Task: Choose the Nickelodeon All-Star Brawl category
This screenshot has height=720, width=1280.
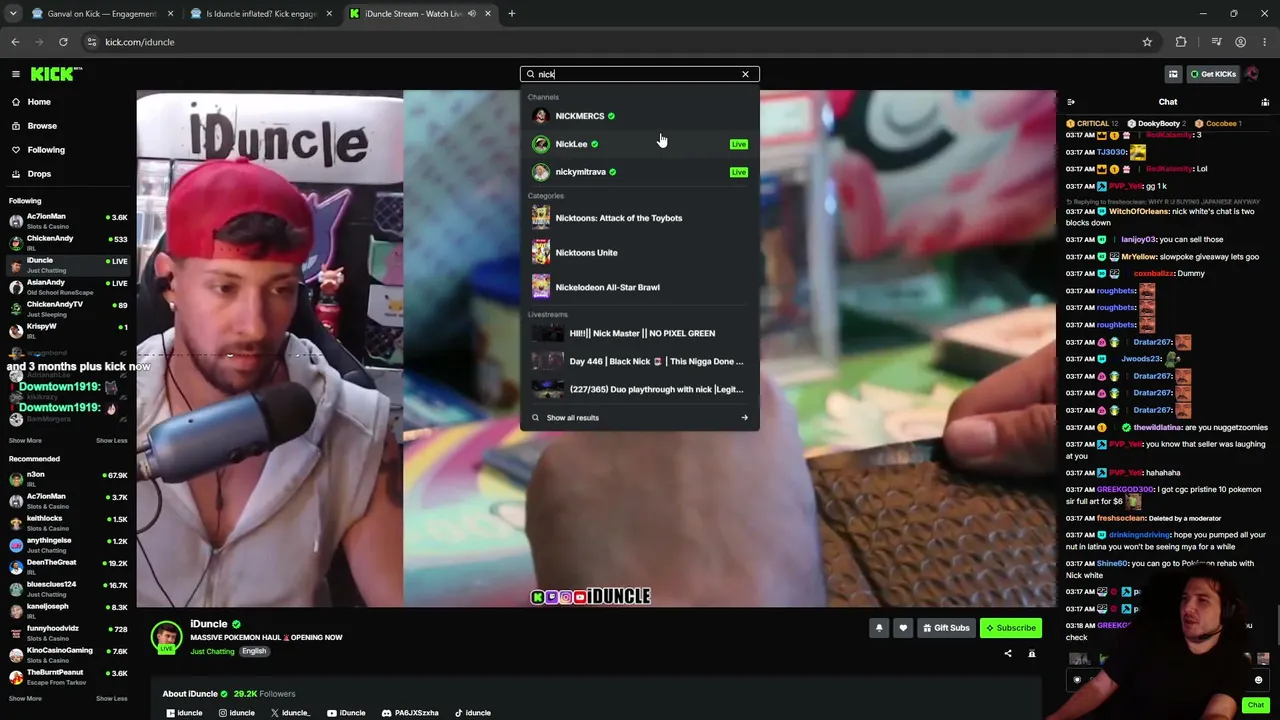Action: pos(640,287)
